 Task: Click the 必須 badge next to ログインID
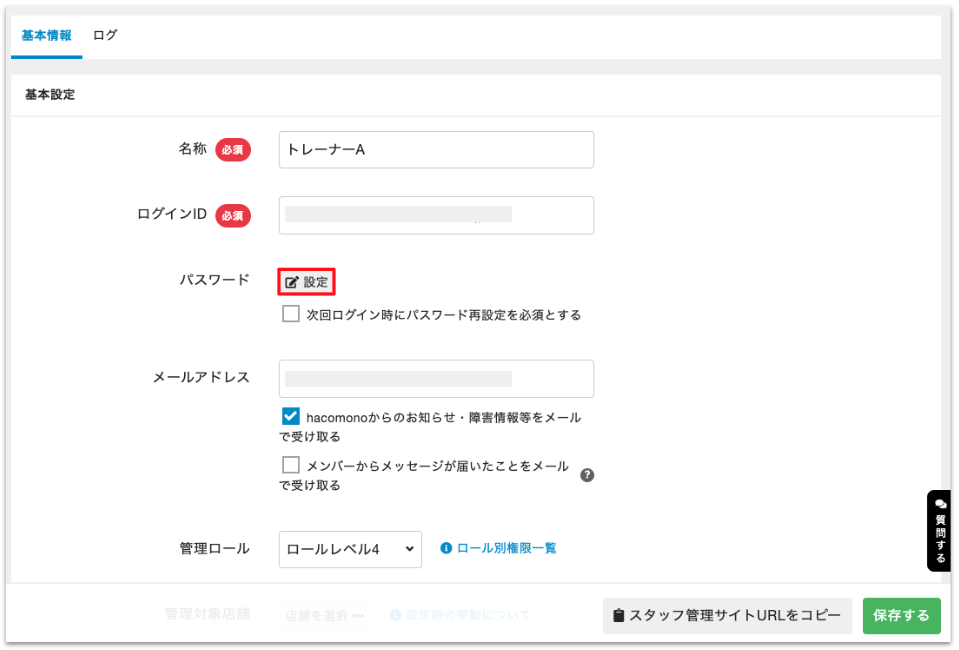point(232,215)
